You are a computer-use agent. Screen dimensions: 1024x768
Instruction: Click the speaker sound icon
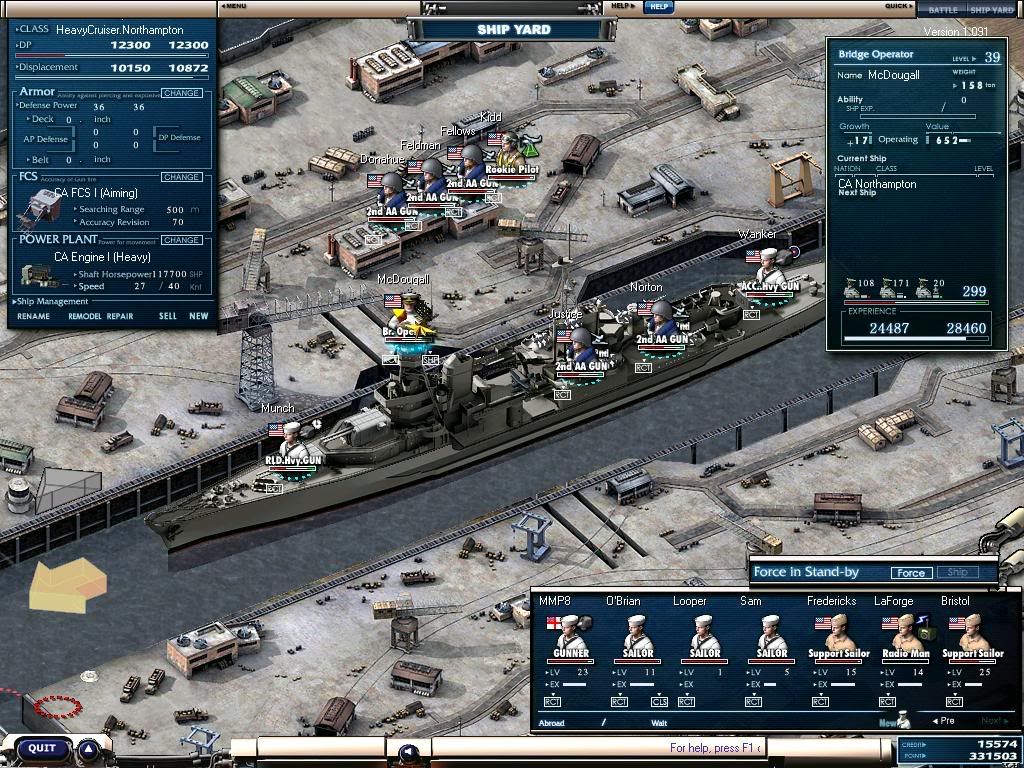coord(409,754)
